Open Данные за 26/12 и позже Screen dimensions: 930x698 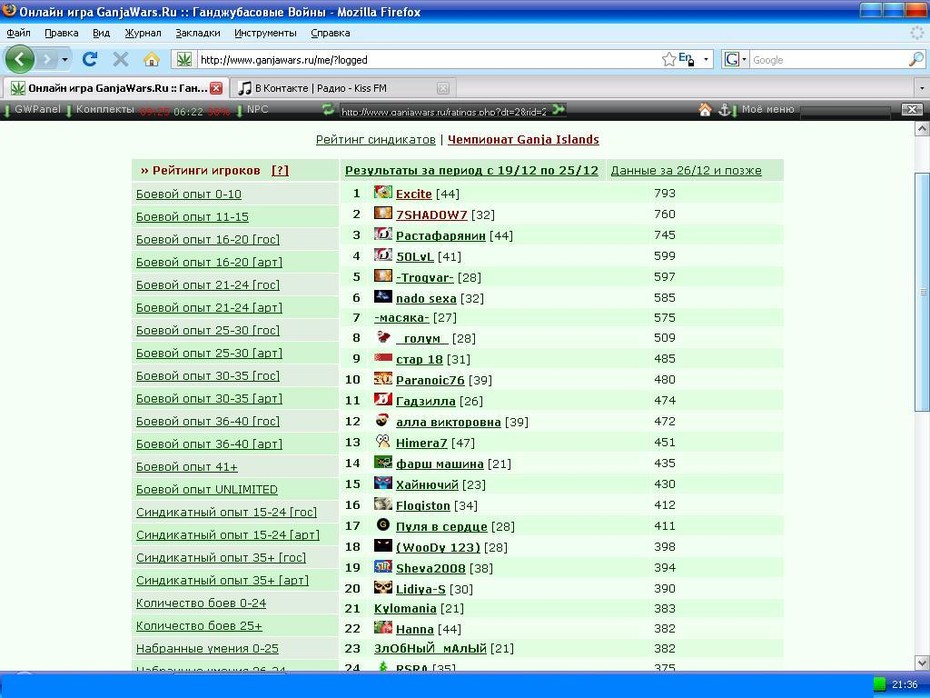(686, 170)
